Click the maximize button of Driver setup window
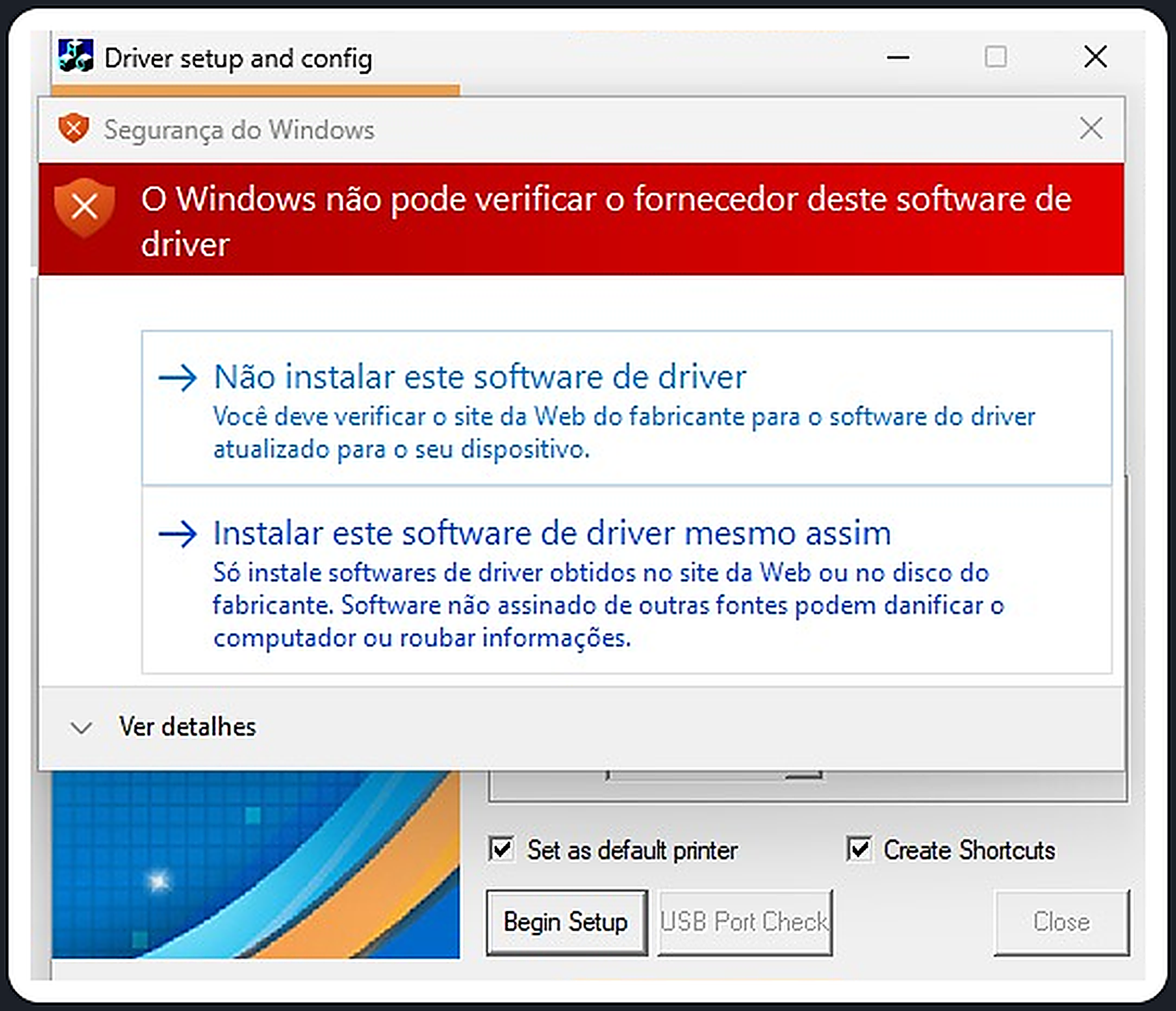Viewport: 1176px width, 1011px height. coord(995,57)
